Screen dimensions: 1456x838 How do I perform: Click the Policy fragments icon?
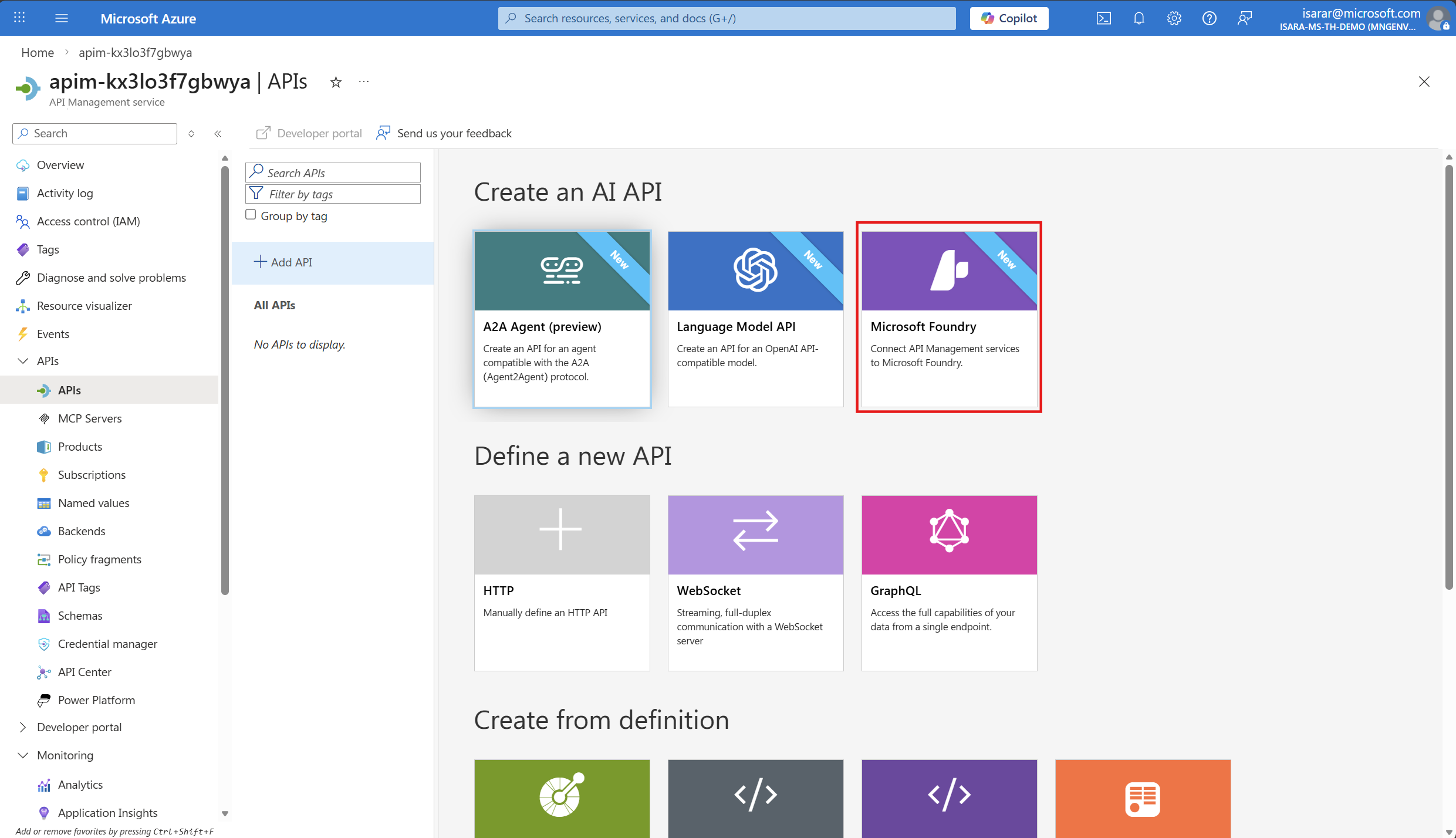[x=44, y=559]
